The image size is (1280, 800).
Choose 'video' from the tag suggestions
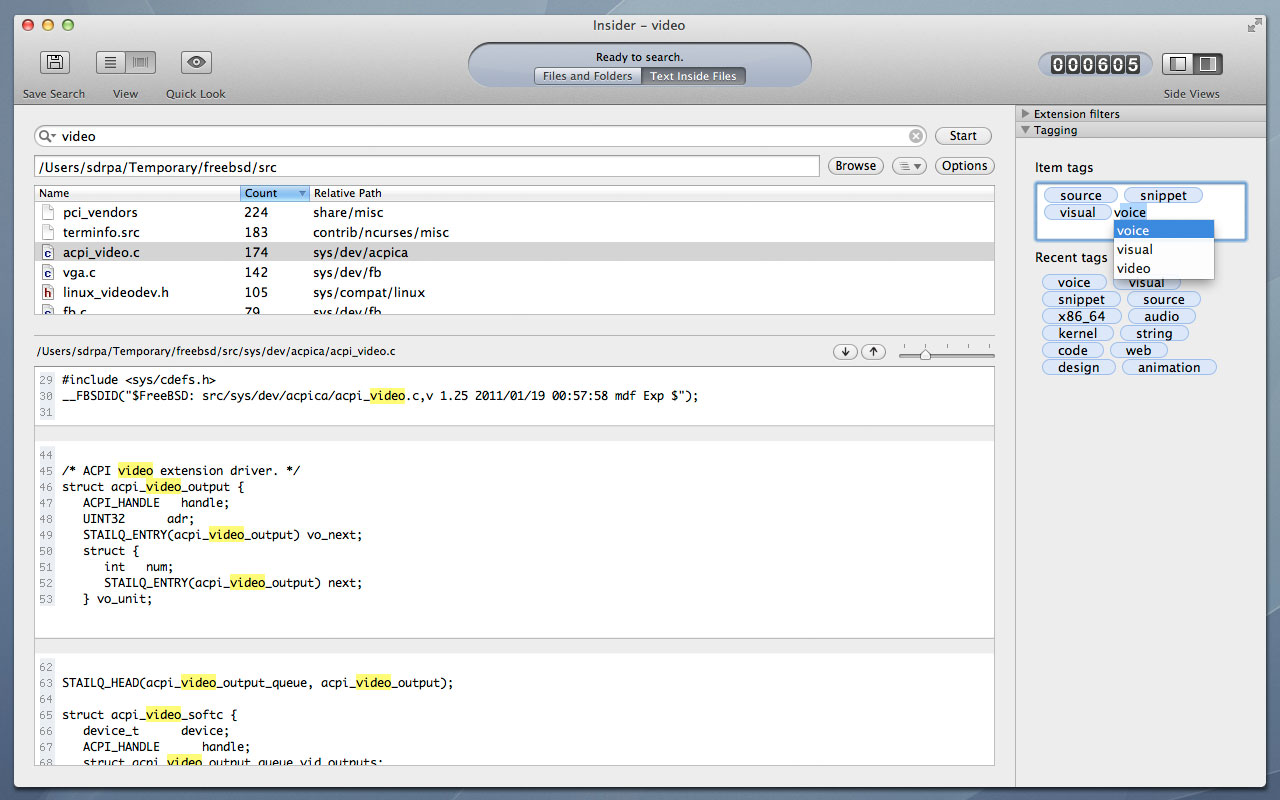1134,268
